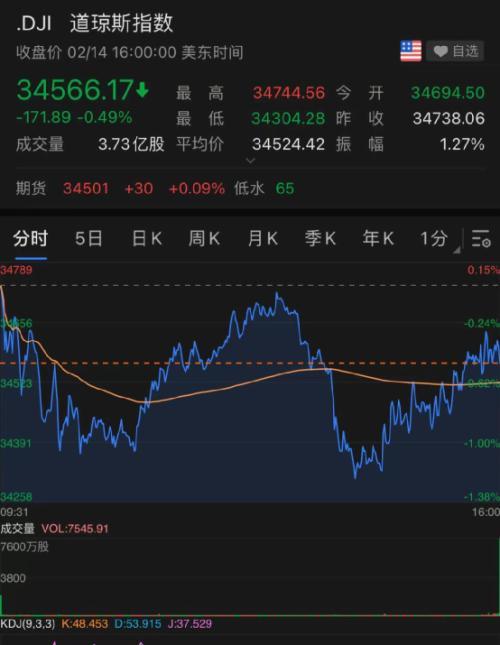Screen dimensions: 500x645
Task: Tap the percent change -0.49%
Action: click(x=105, y=118)
